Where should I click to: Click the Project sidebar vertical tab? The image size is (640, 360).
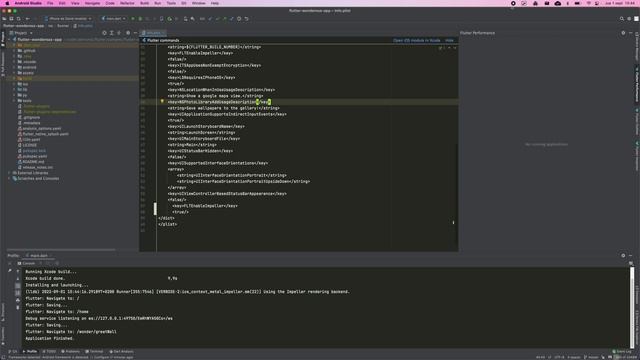click(3, 40)
